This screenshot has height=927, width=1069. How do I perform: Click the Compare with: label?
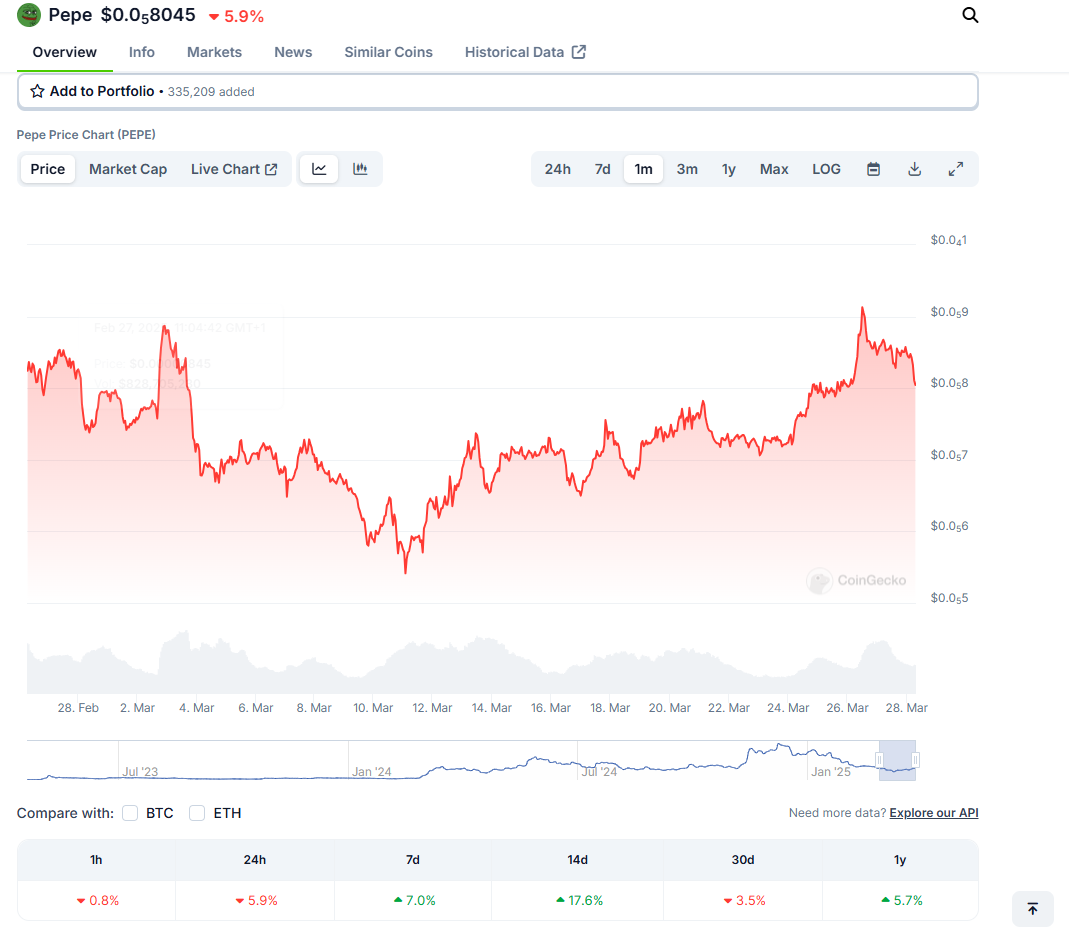(x=65, y=813)
